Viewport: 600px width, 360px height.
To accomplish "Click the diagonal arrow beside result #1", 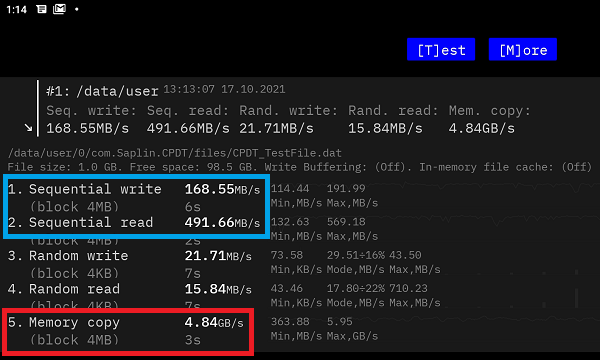I will [x=28, y=127].
